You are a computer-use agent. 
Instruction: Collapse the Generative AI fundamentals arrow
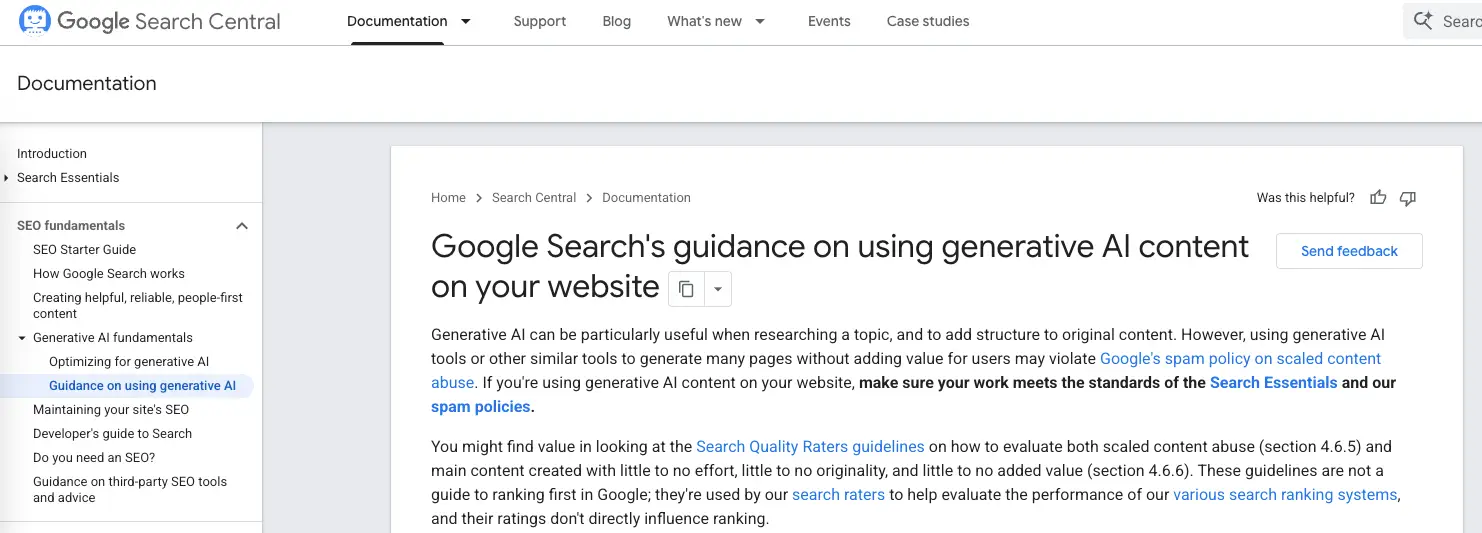click(22, 338)
